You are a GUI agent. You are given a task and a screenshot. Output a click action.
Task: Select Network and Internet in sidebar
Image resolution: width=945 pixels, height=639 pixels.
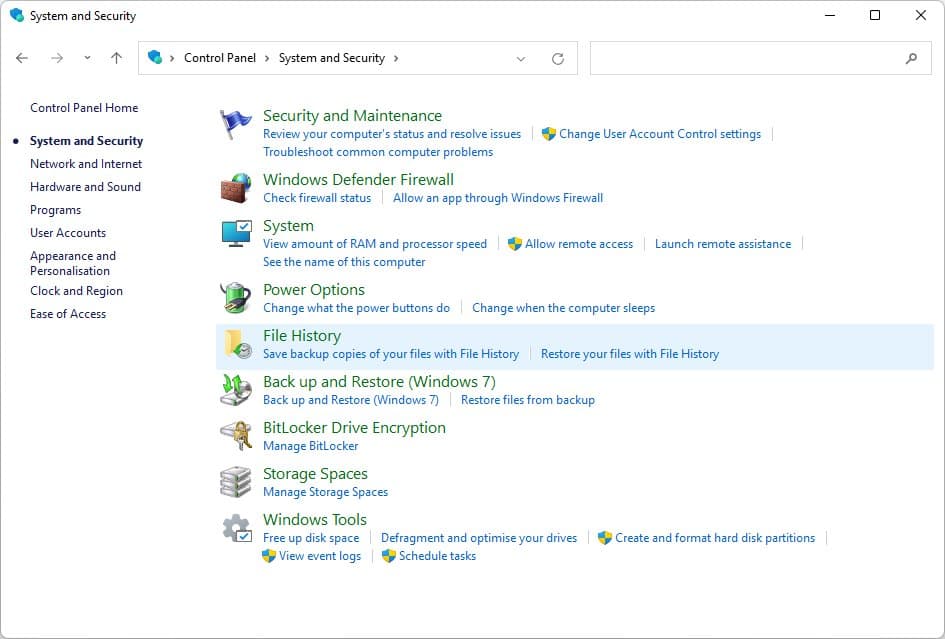point(86,164)
